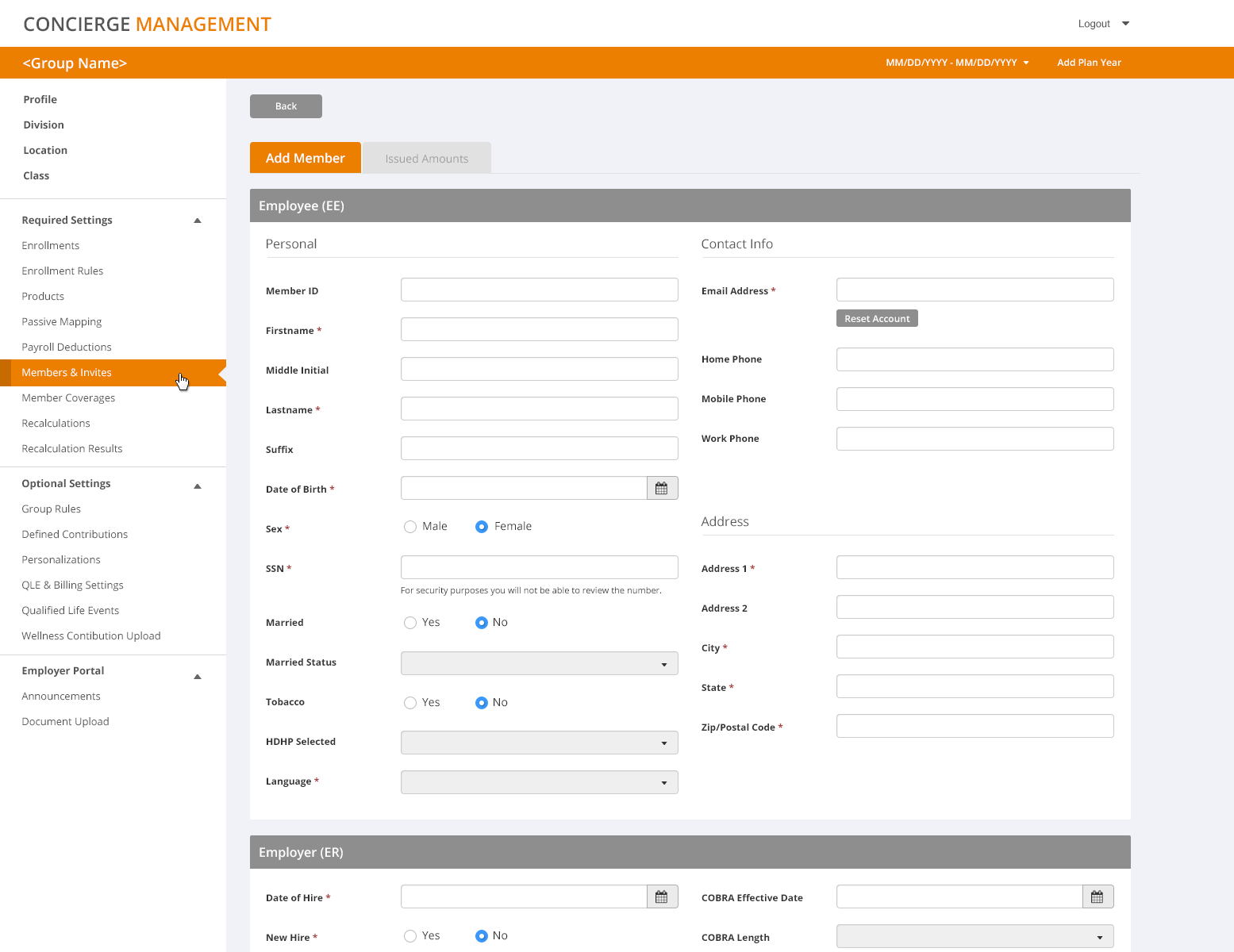Open Personalizations
Image resolution: width=1234 pixels, height=952 pixels.
point(61,559)
